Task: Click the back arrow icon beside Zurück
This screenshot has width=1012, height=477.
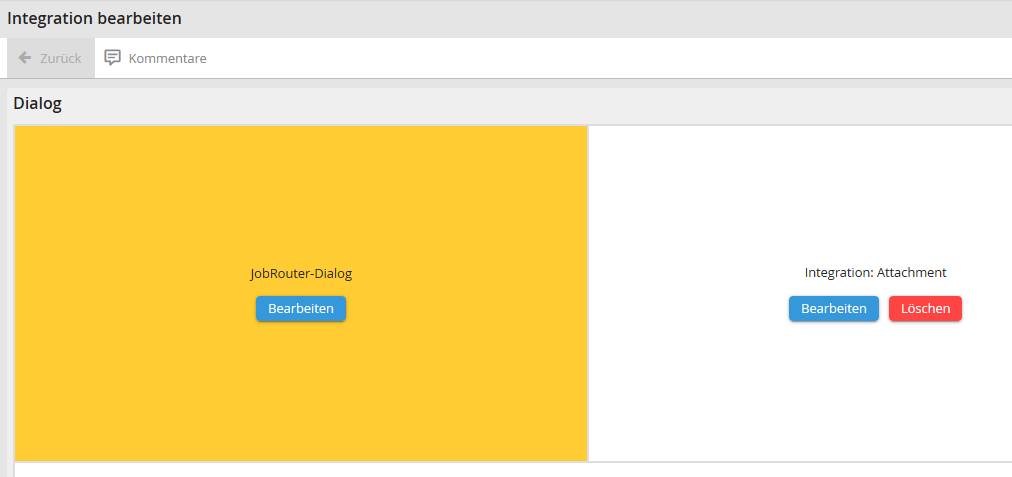Action: pos(25,58)
